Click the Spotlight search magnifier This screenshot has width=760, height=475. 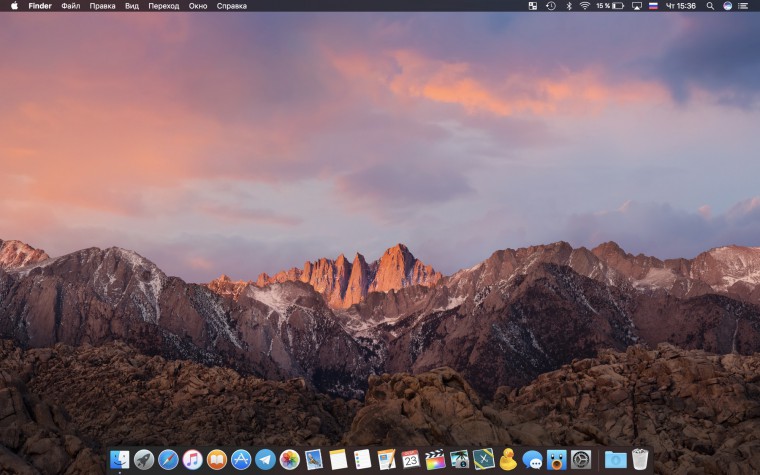point(709,6)
